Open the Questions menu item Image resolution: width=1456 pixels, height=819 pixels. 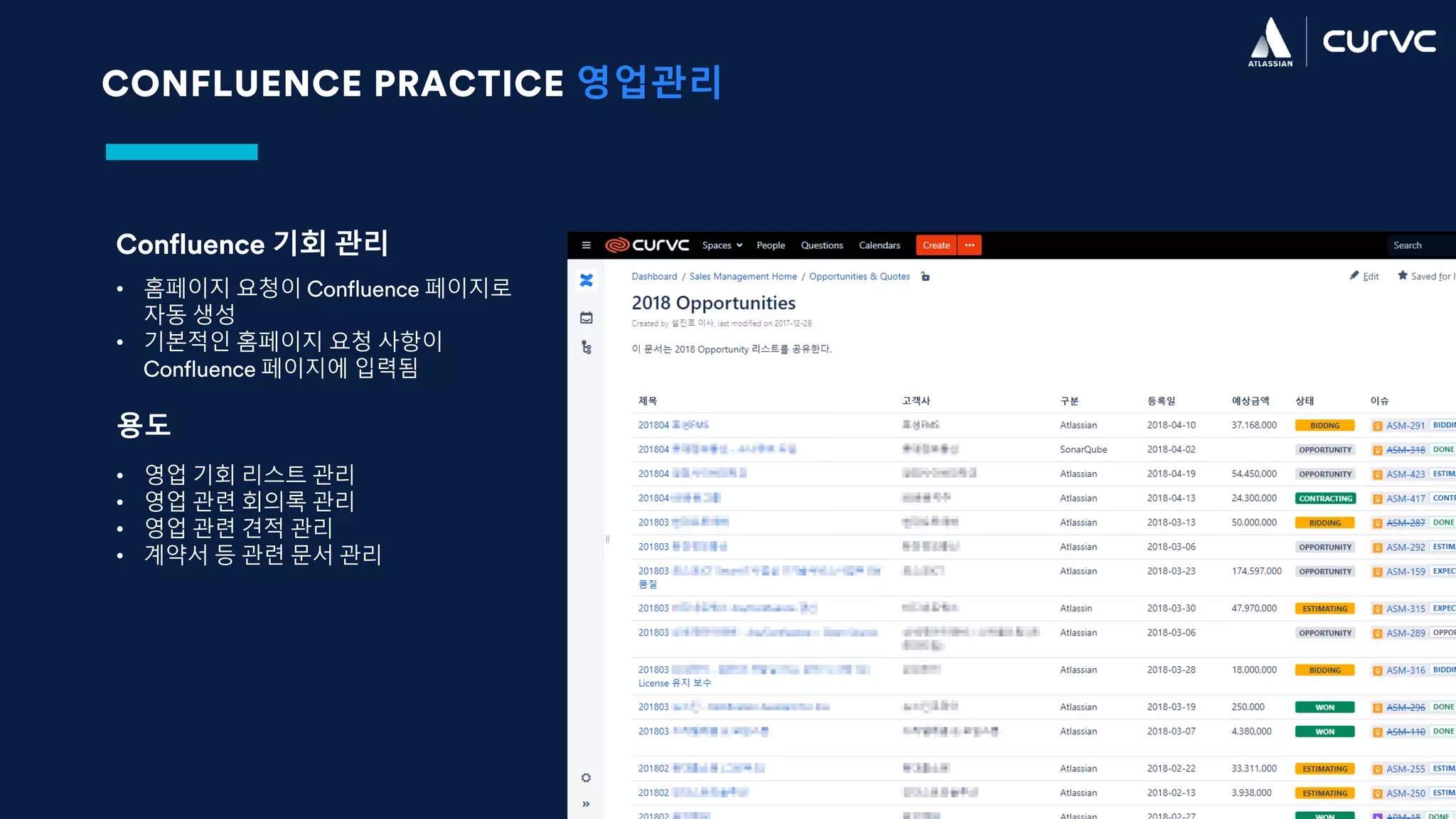(x=822, y=245)
